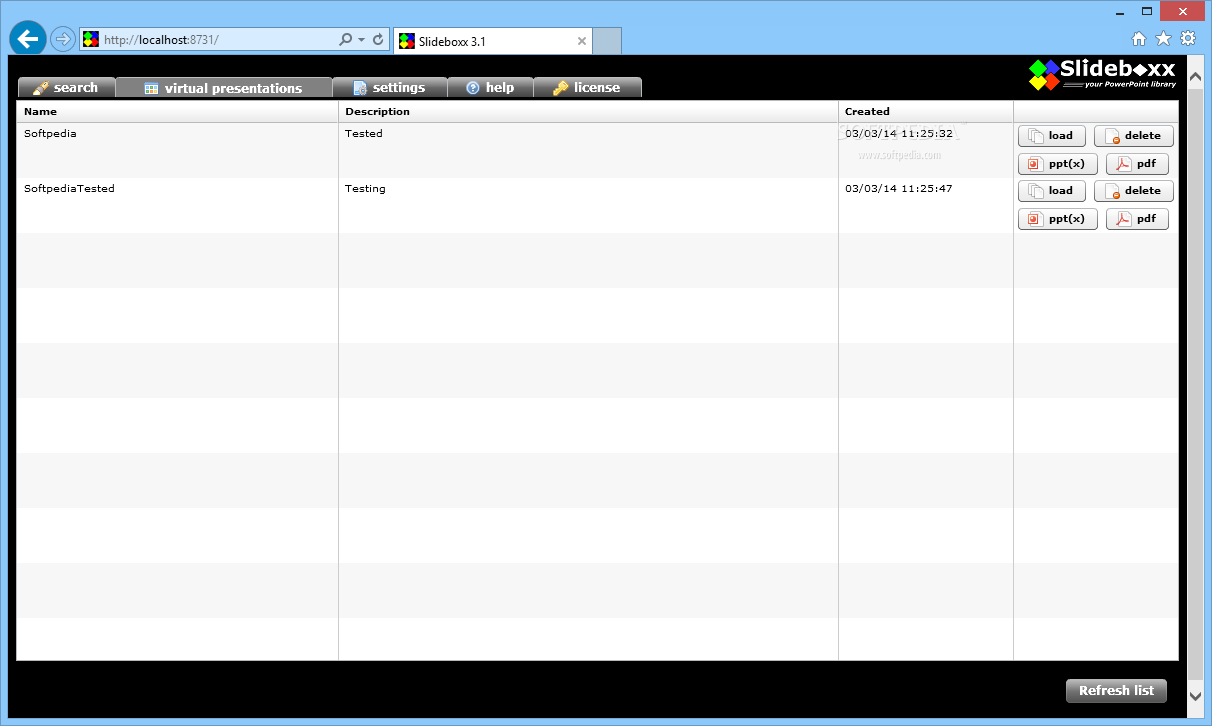
Task: Reload page with the refresh icon
Action: click(x=378, y=40)
